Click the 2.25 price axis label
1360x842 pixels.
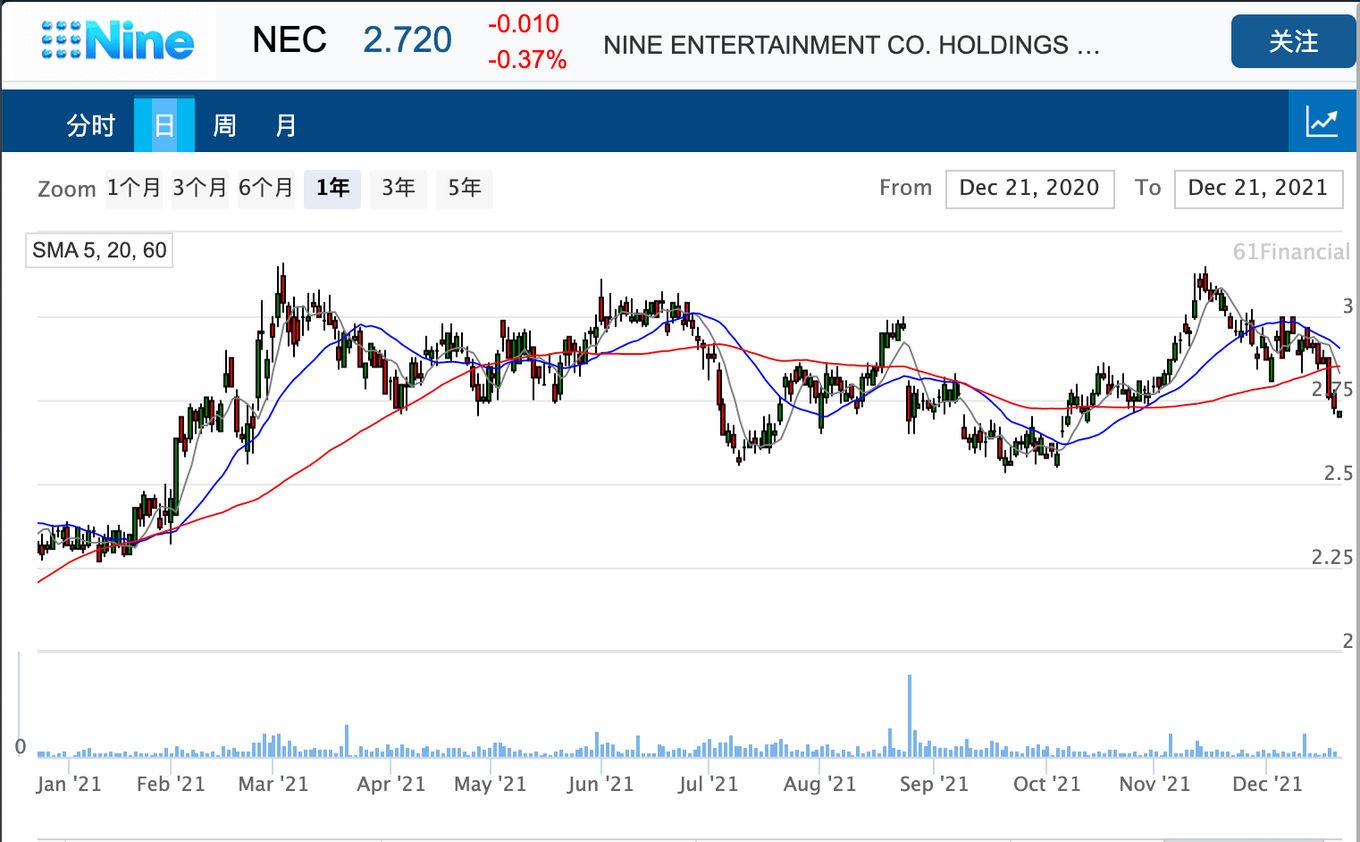(x=1332, y=557)
